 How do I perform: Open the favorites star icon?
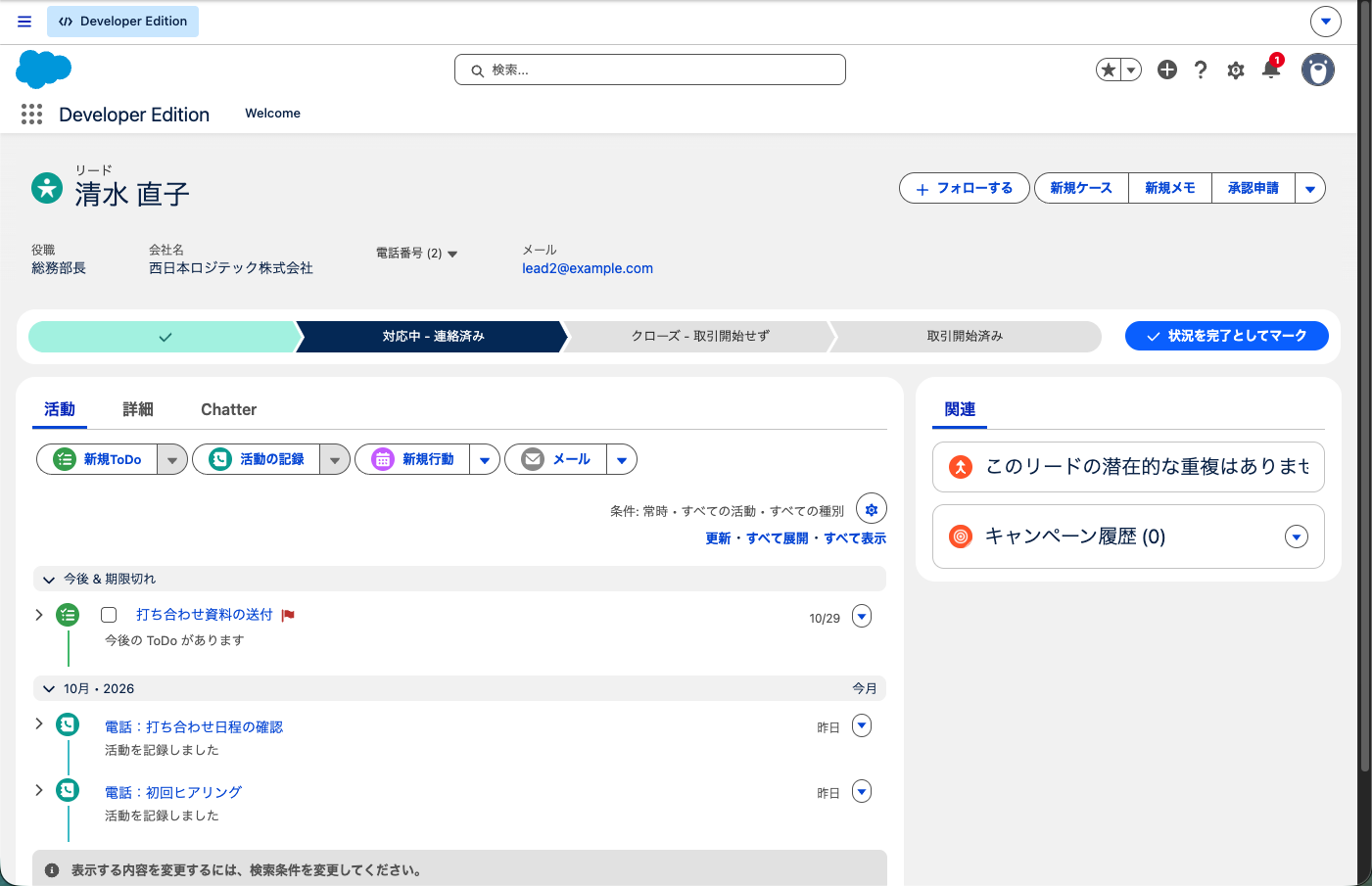coord(1109,70)
